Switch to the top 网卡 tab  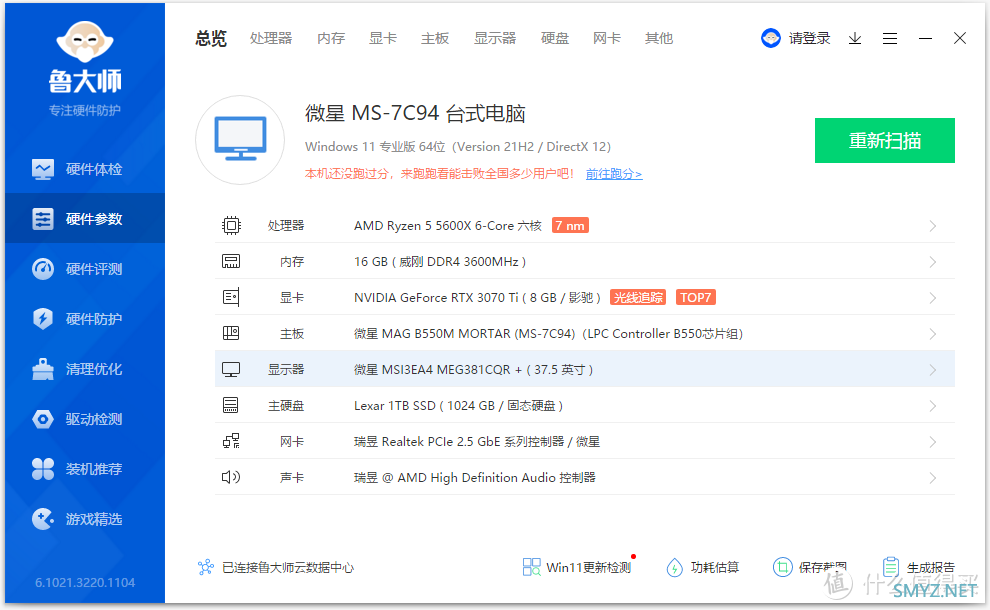pos(607,39)
